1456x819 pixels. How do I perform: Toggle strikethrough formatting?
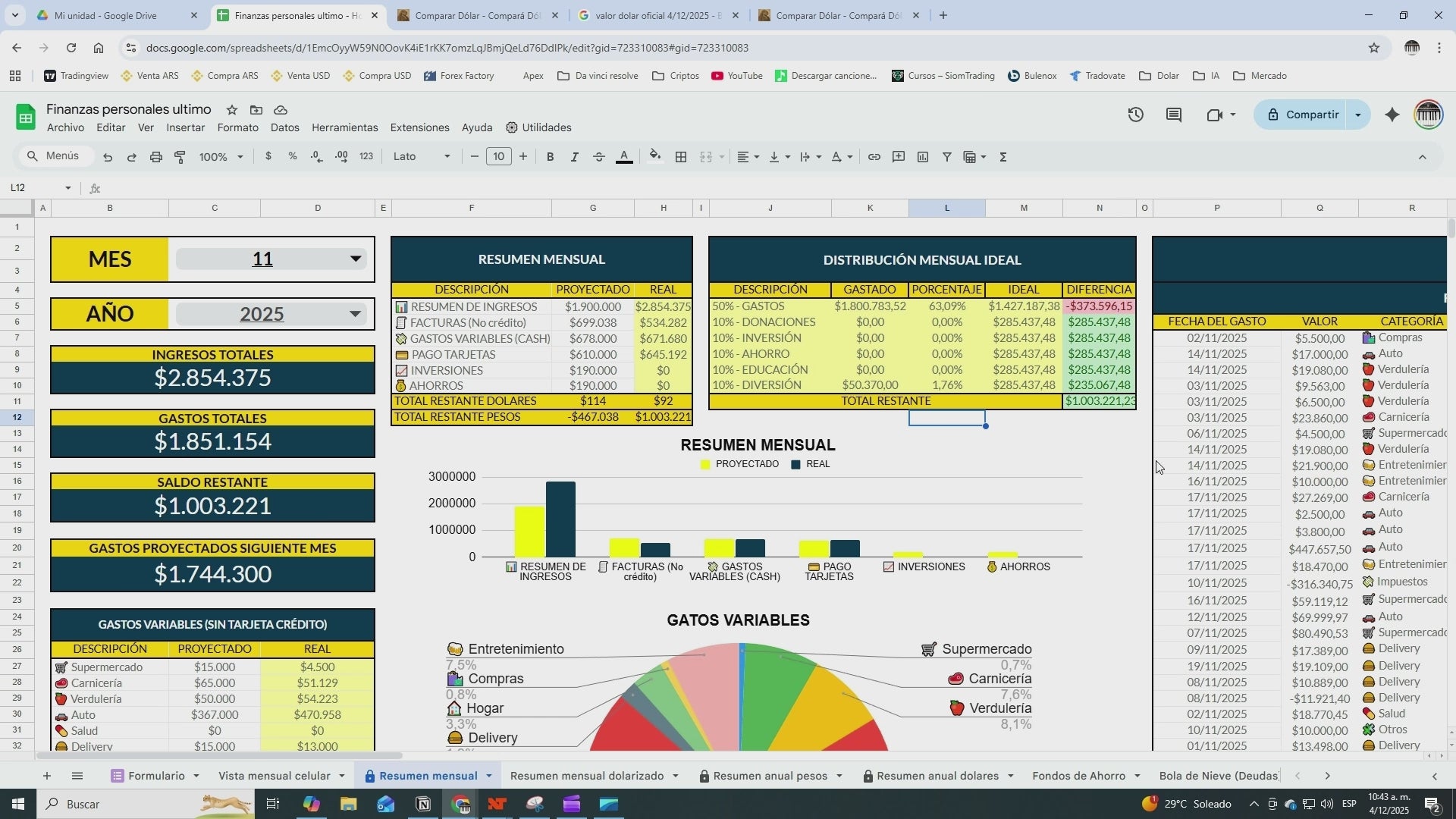pyautogui.click(x=598, y=157)
